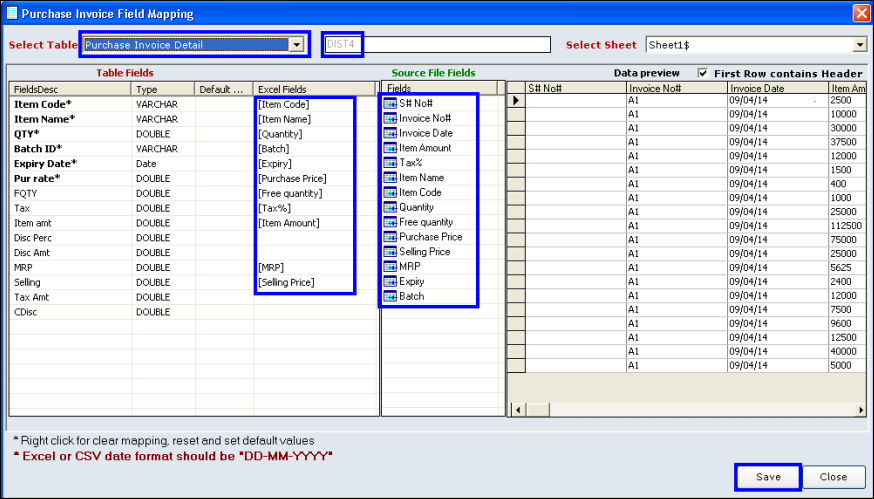The height and width of the screenshot is (499, 874).
Task: Select the Item Name* table field row
Action: click(194, 119)
